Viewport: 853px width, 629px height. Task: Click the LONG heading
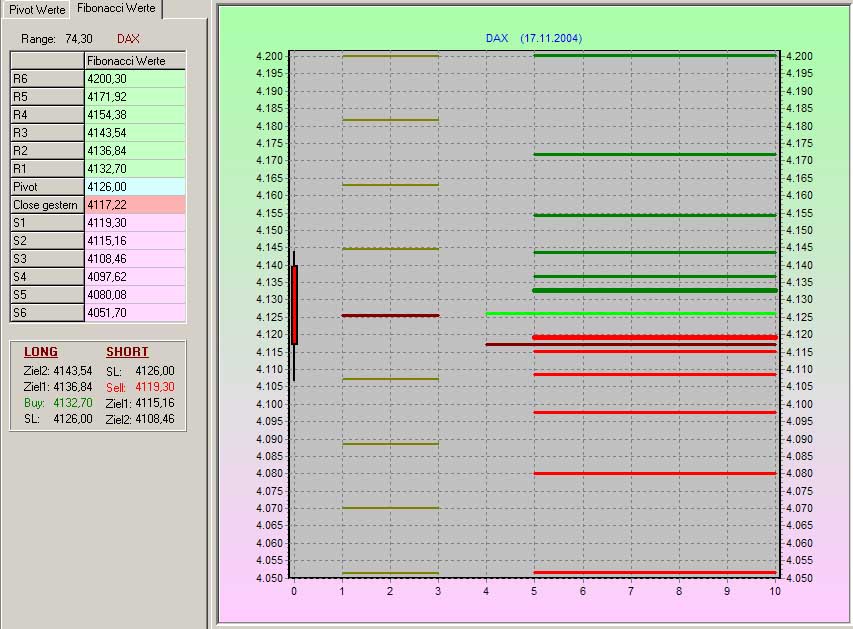tap(41, 352)
